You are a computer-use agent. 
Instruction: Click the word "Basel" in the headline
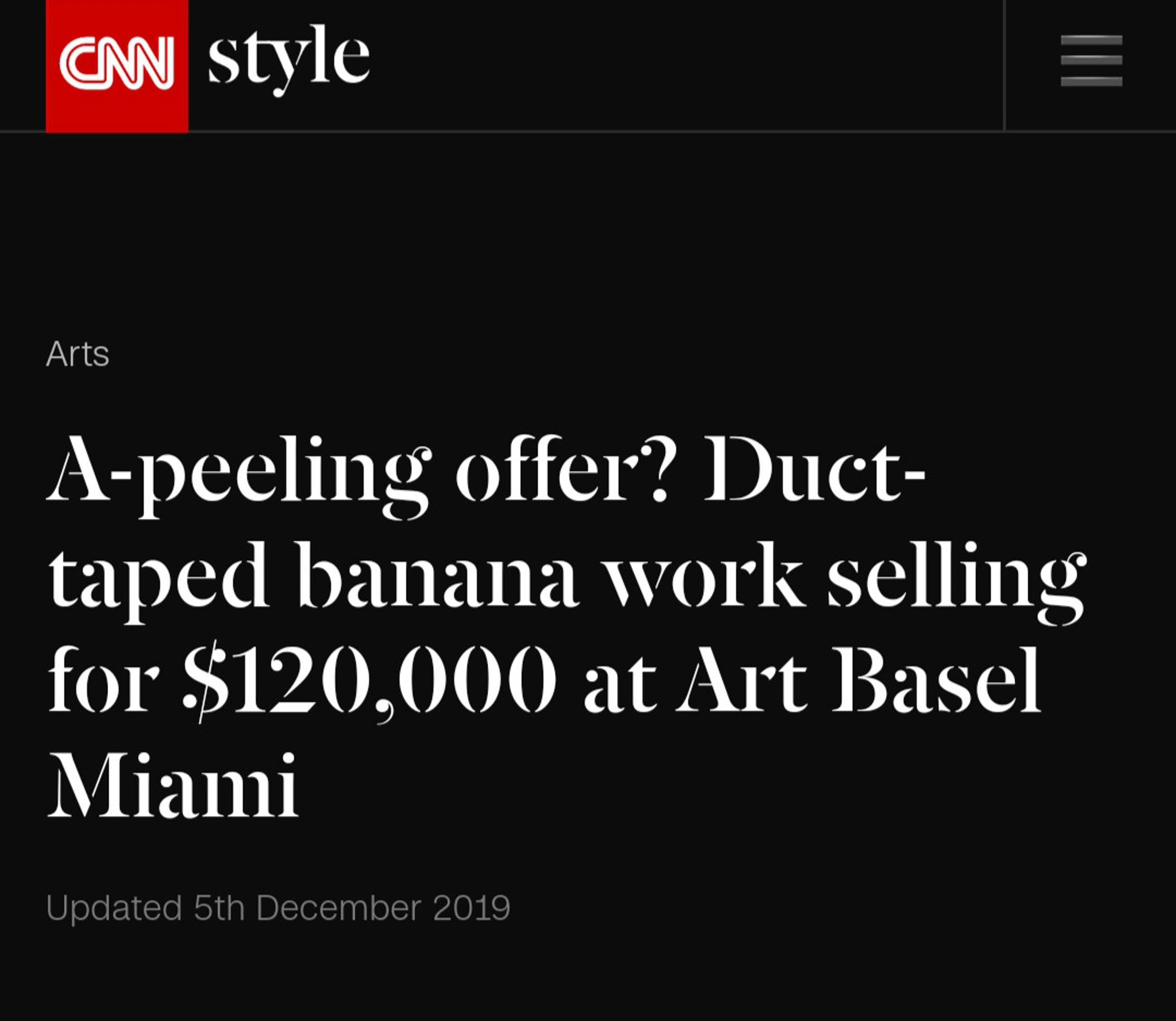coord(937,681)
